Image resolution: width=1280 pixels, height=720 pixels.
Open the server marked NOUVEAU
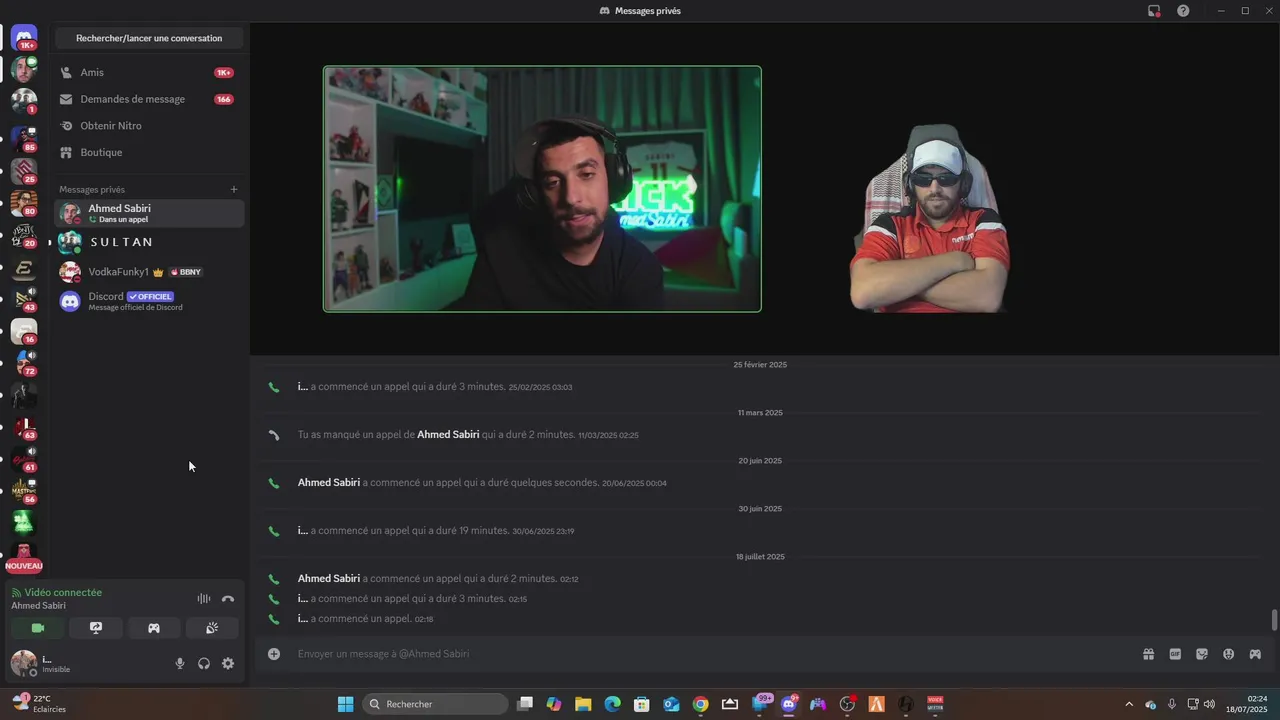[x=24, y=556]
